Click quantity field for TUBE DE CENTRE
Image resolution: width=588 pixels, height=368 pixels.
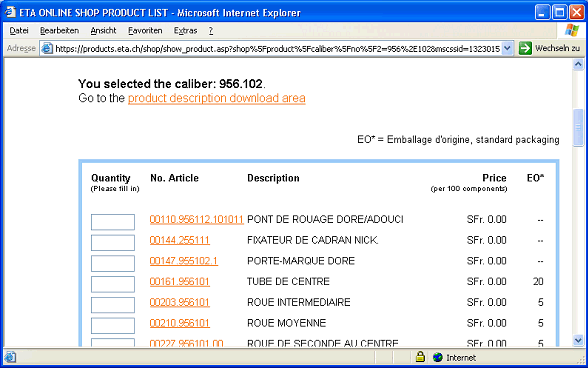coord(113,284)
